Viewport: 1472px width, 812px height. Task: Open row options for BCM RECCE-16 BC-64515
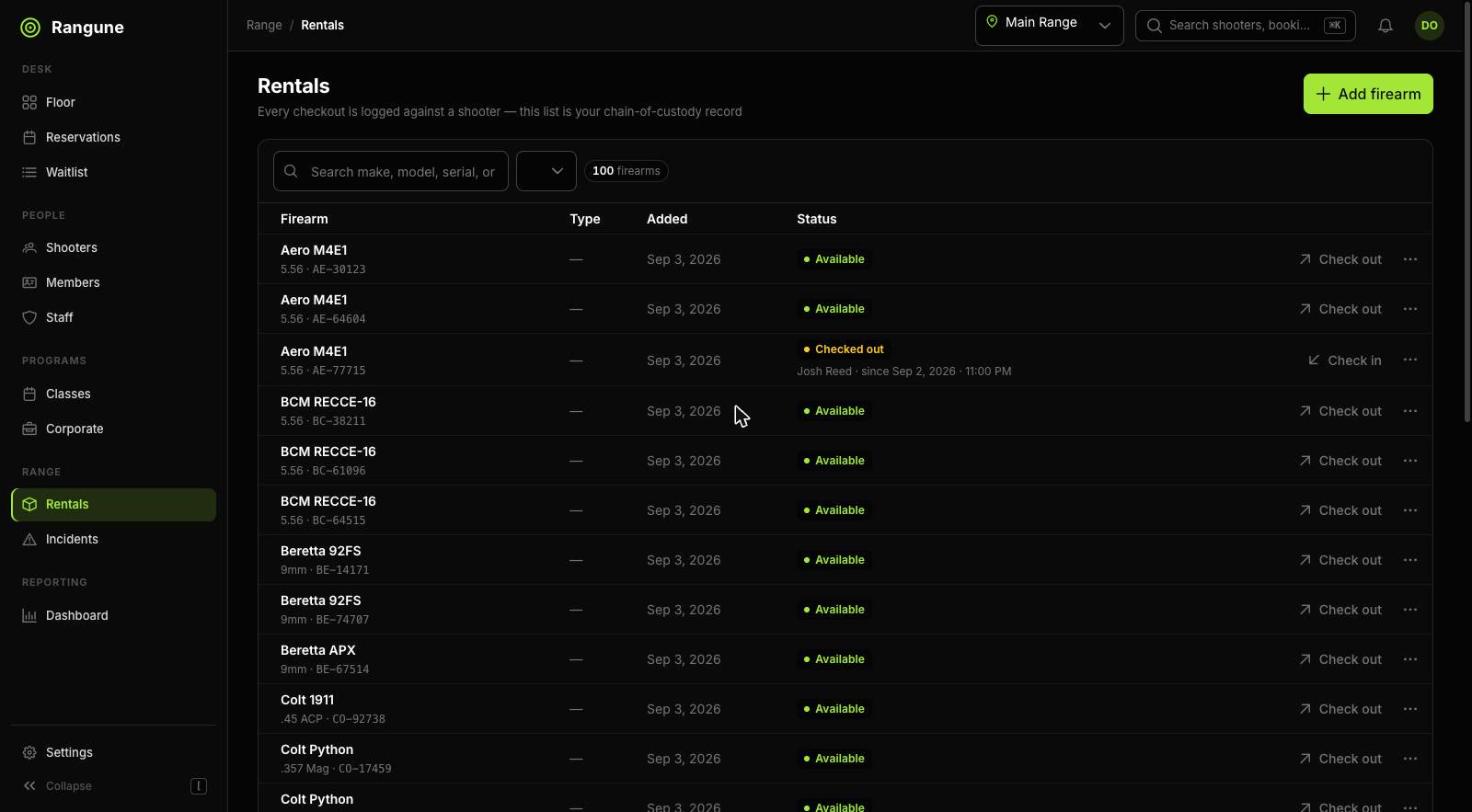point(1410,510)
